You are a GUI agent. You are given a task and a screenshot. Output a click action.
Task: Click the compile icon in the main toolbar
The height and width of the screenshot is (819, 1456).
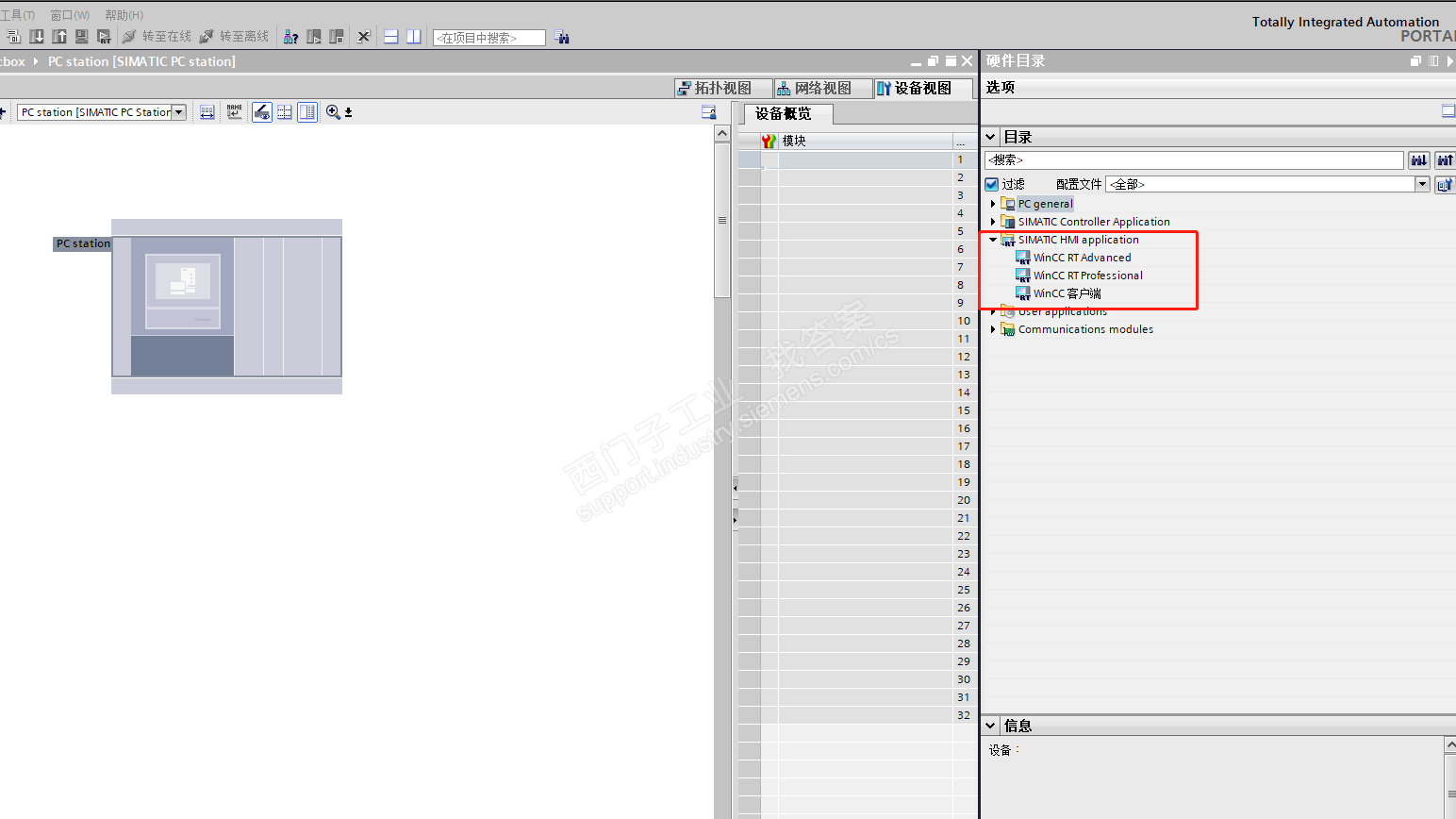tap(13, 37)
